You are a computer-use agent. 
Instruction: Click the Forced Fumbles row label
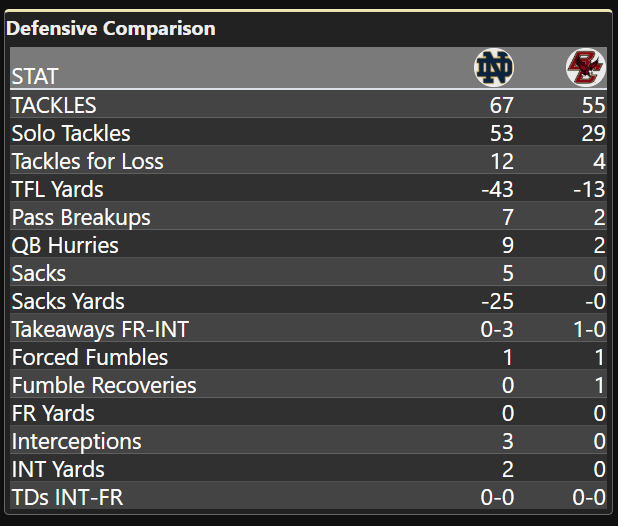point(90,357)
